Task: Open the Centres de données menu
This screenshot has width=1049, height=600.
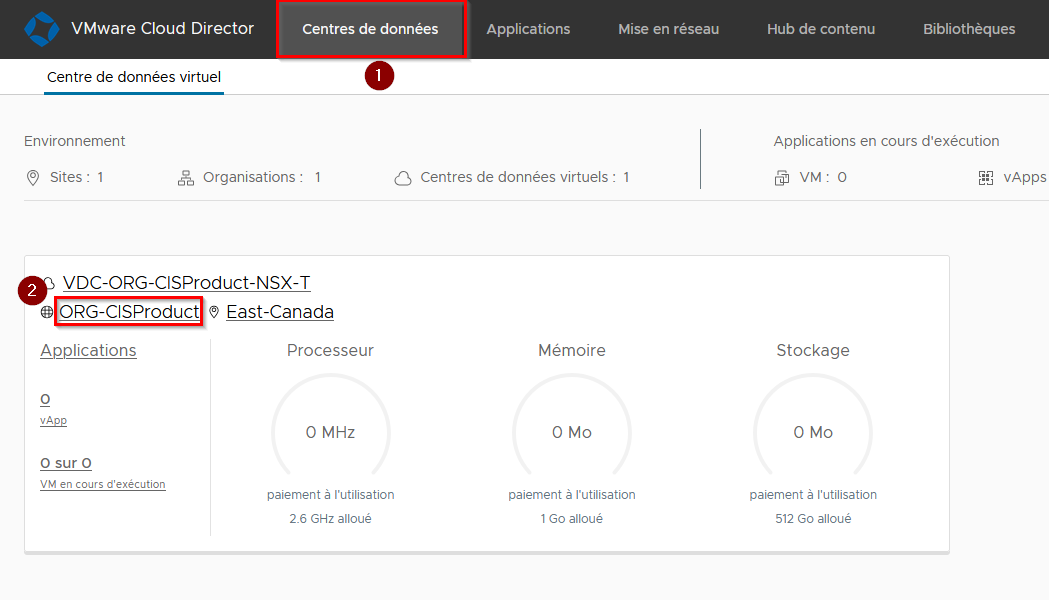Action: (370, 29)
